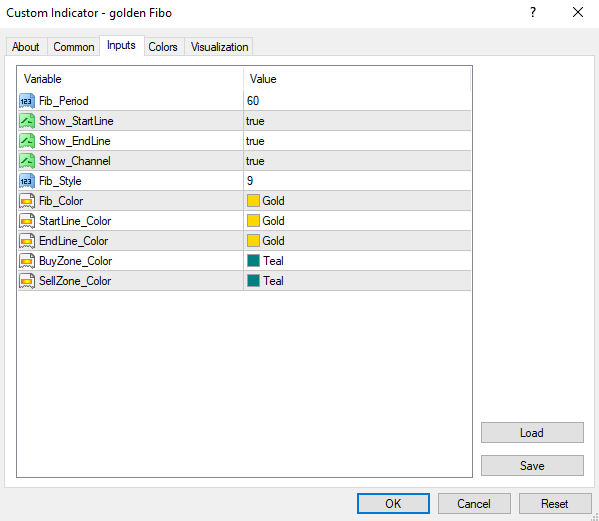Click the gold swatch for Fib_Color
The image size is (599, 521).
tap(253, 201)
